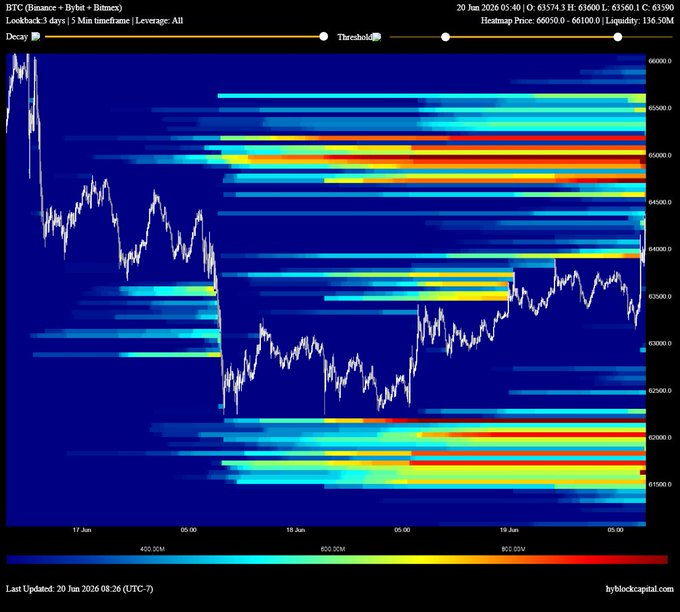
Task: Click the 61500.0 price axis label
Action: [660, 484]
